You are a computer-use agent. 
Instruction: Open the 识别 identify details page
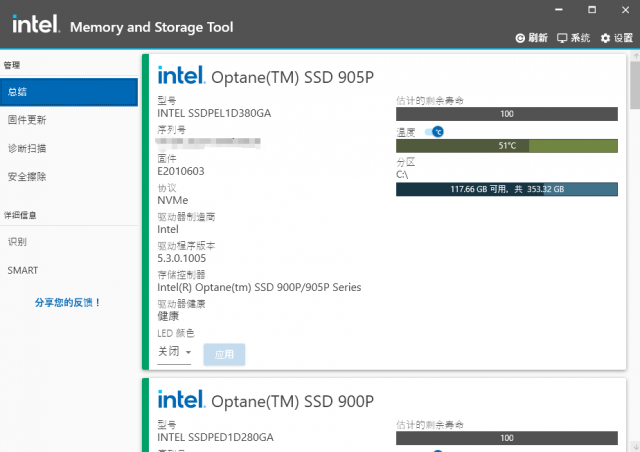[69, 242]
